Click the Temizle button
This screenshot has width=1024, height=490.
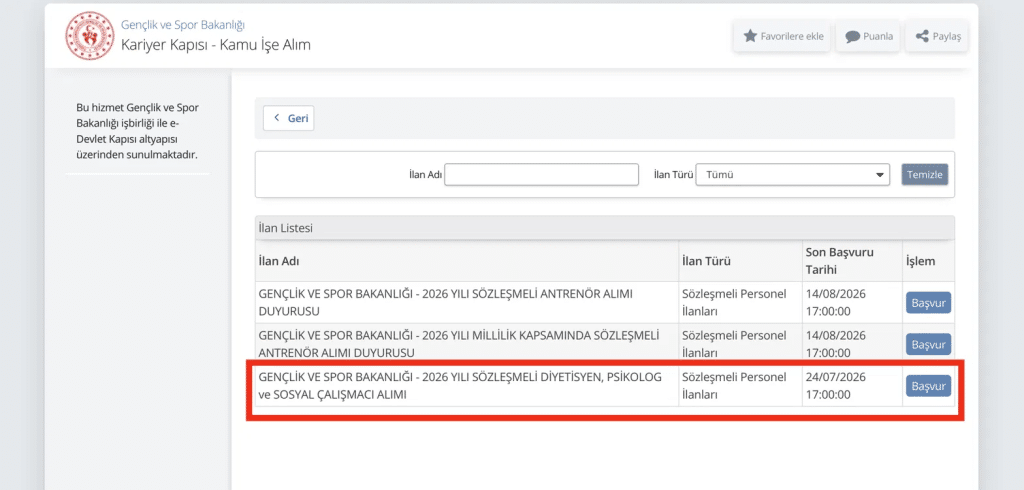point(924,174)
